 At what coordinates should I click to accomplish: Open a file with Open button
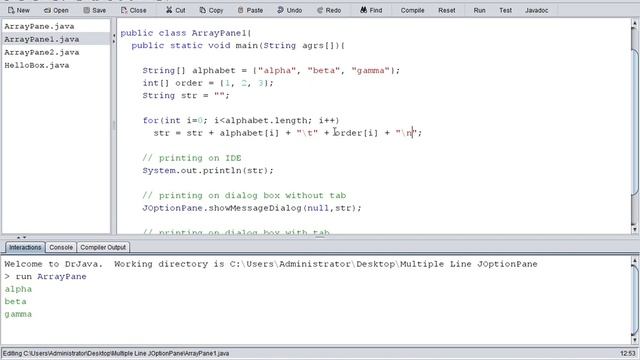56,10
